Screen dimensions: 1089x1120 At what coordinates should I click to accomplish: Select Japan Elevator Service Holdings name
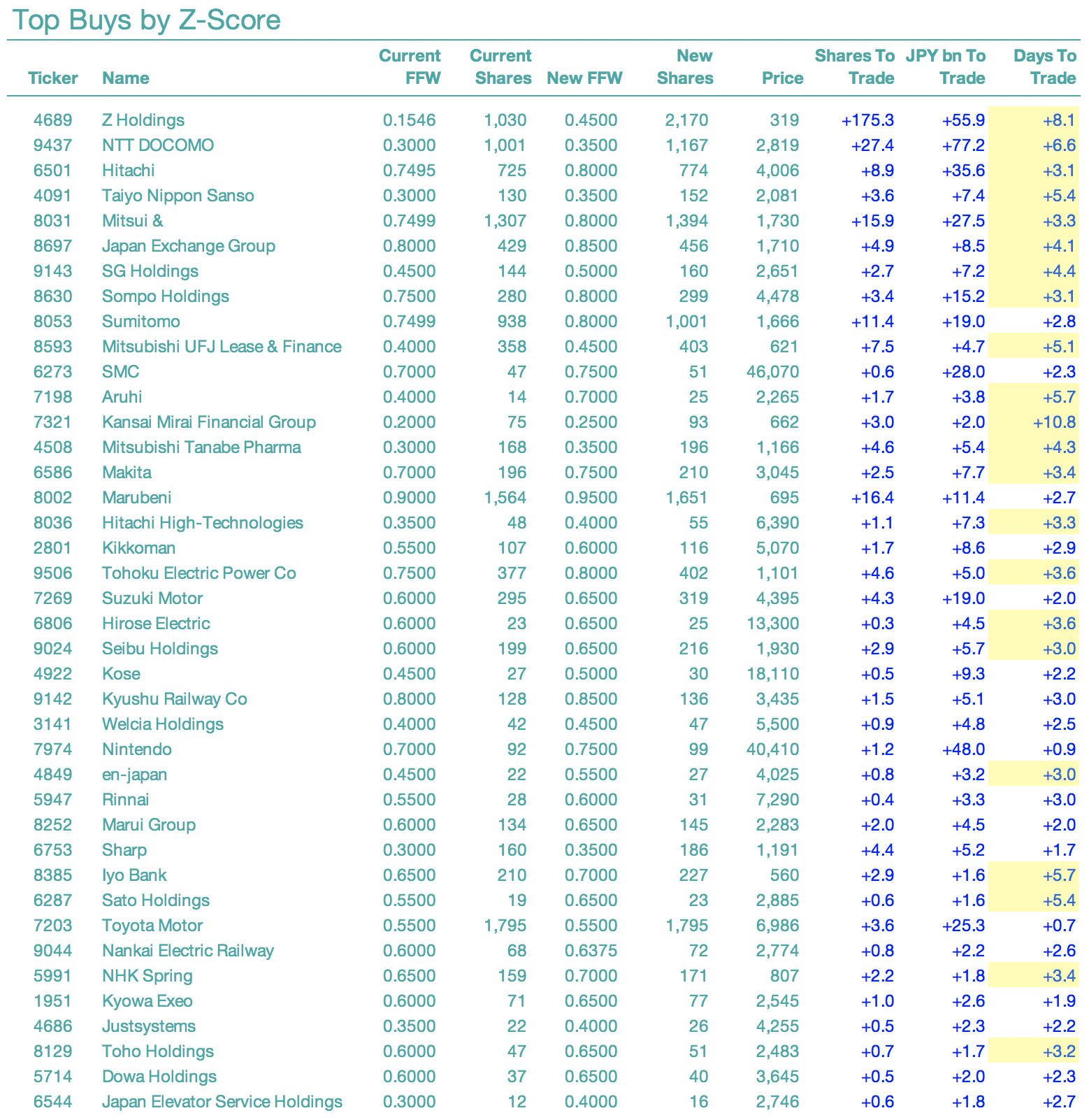pyautogui.click(x=222, y=1102)
